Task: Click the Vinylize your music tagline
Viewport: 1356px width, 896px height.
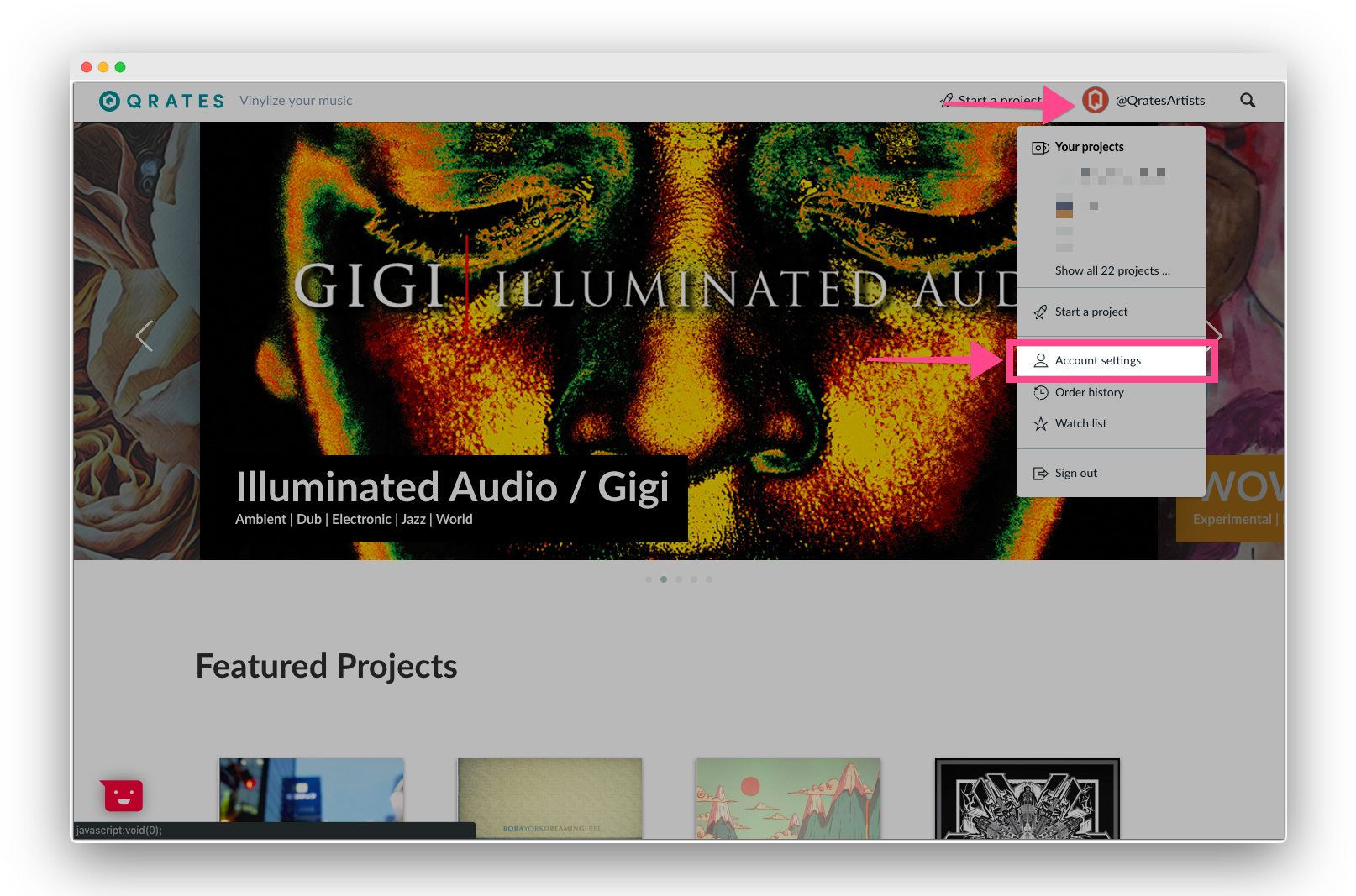Action: [296, 101]
